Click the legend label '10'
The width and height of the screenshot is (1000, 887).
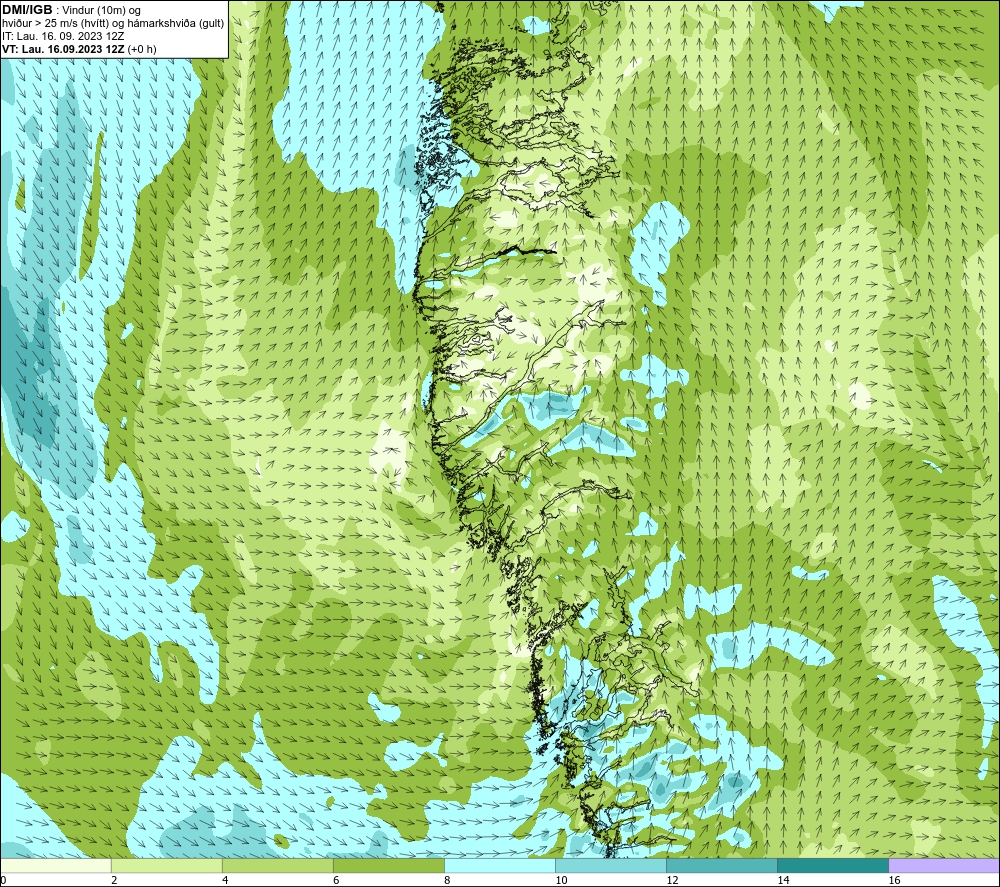[561, 881]
